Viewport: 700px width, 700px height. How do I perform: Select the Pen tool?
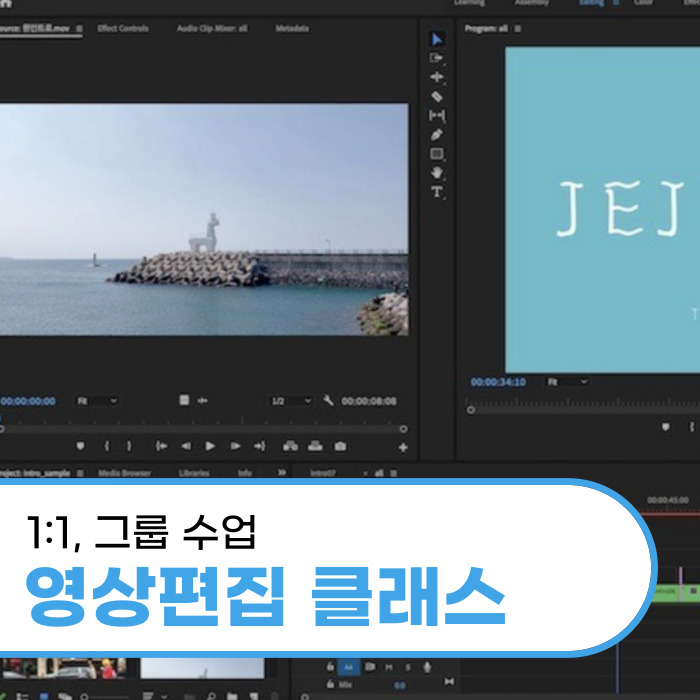[437, 135]
